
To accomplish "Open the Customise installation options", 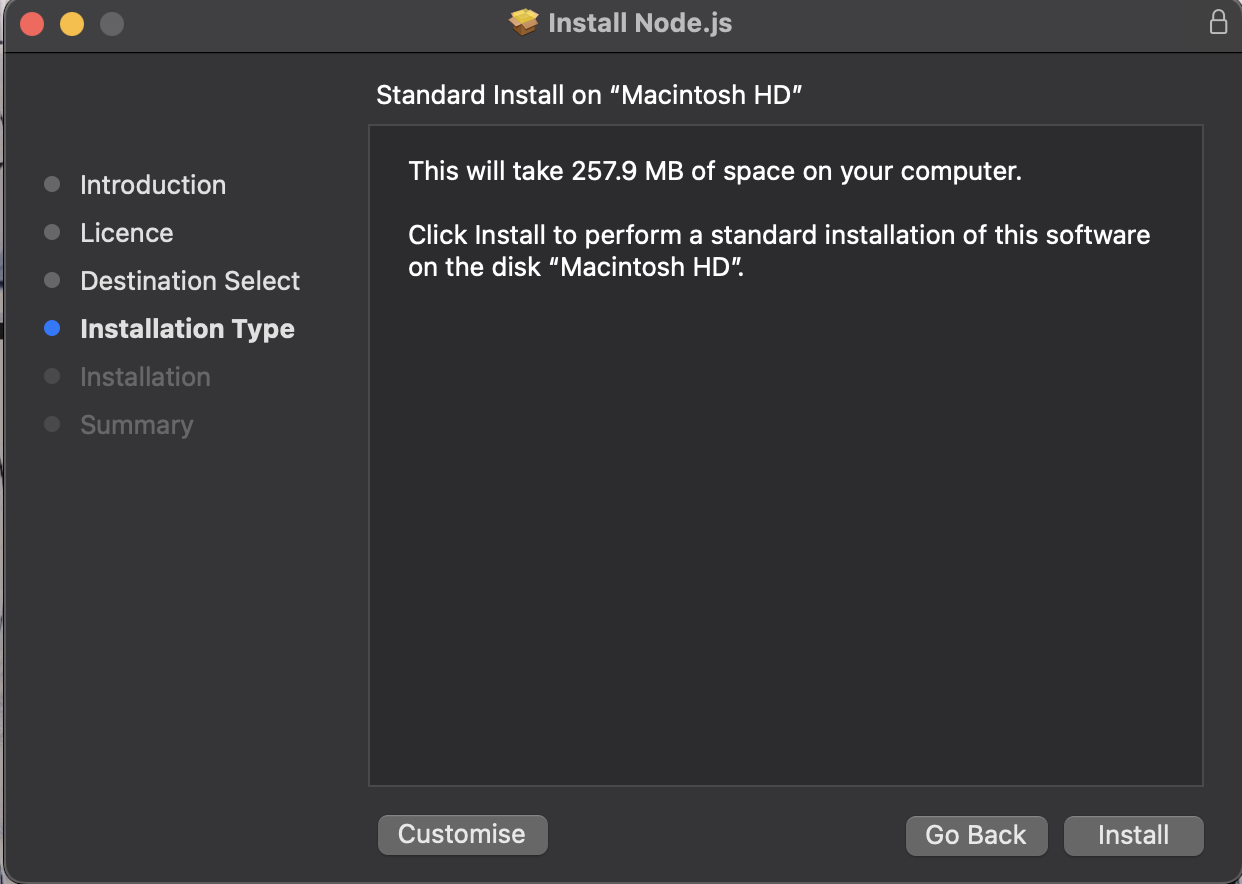I will pyautogui.click(x=462, y=834).
